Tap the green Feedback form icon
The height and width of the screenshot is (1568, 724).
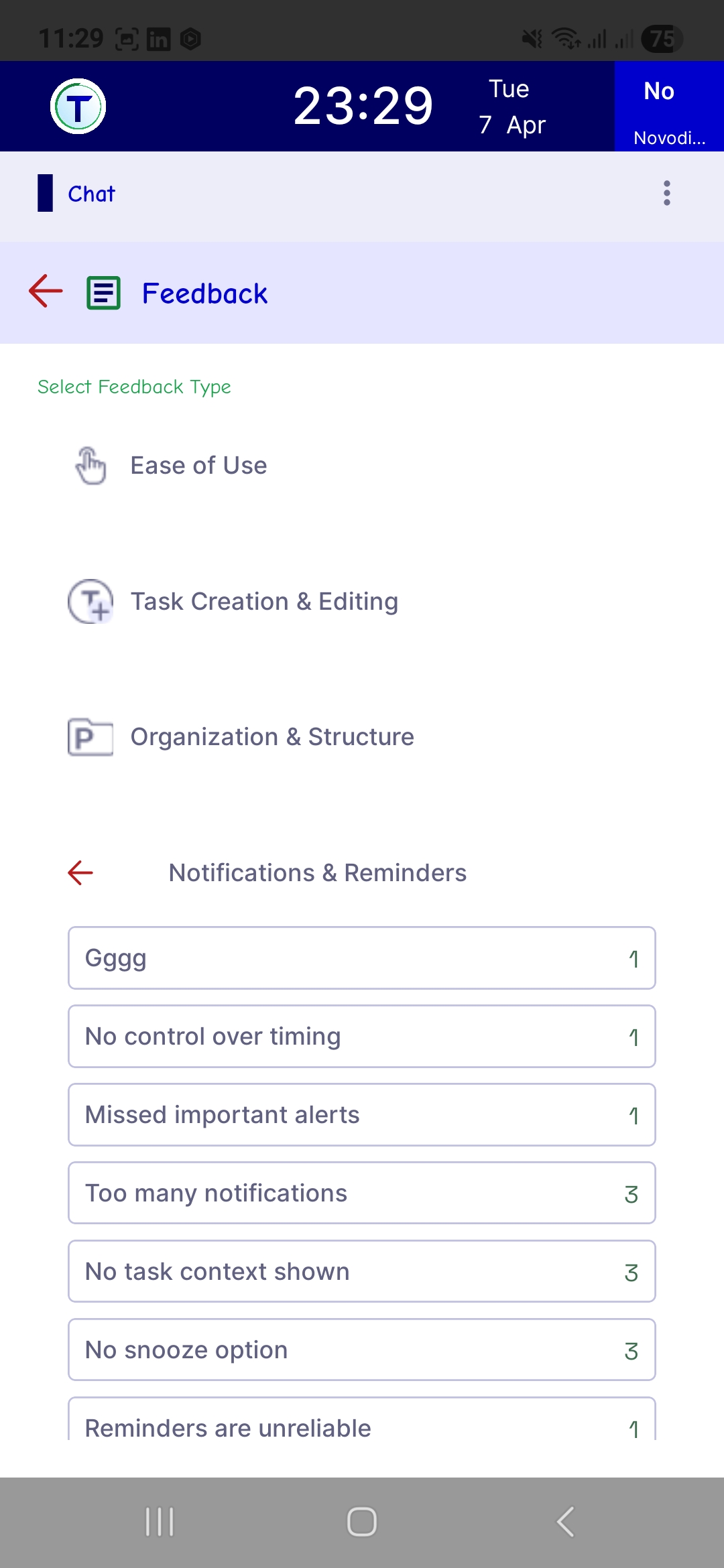point(104,293)
